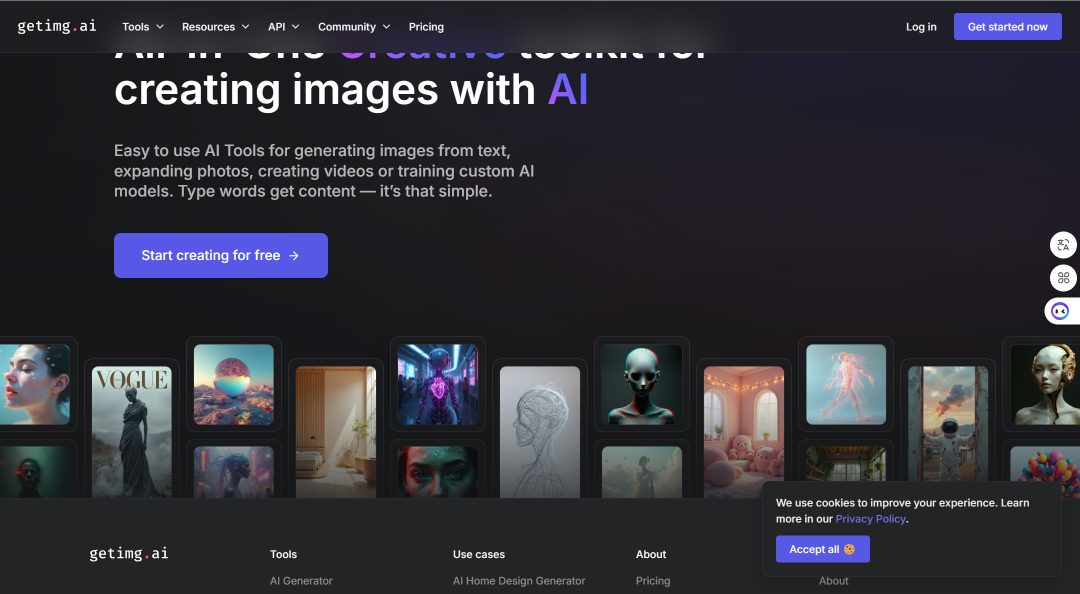Open the pale alien bust thumbnail

click(642, 385)
